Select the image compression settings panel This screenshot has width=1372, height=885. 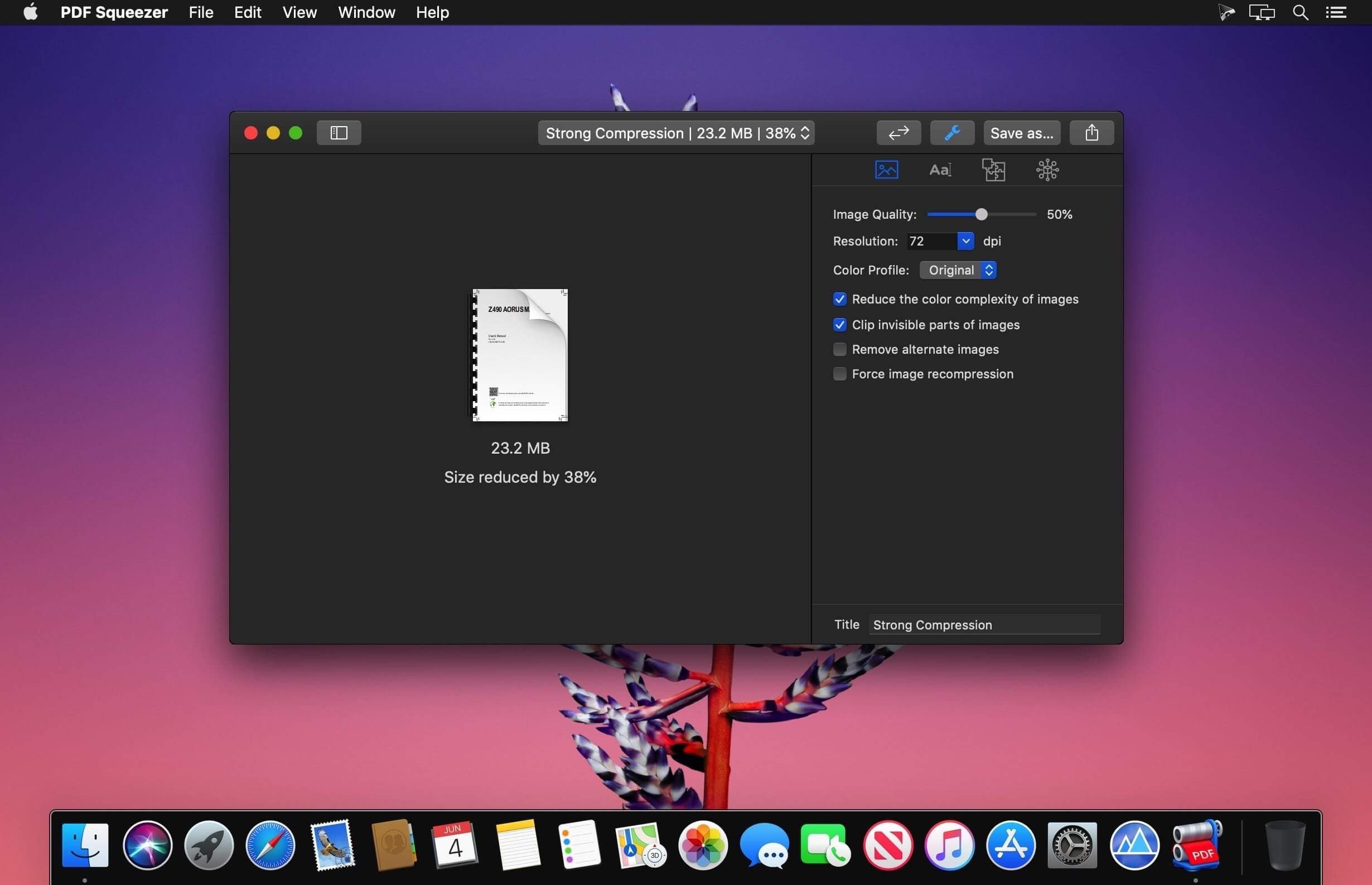[886, 169]
